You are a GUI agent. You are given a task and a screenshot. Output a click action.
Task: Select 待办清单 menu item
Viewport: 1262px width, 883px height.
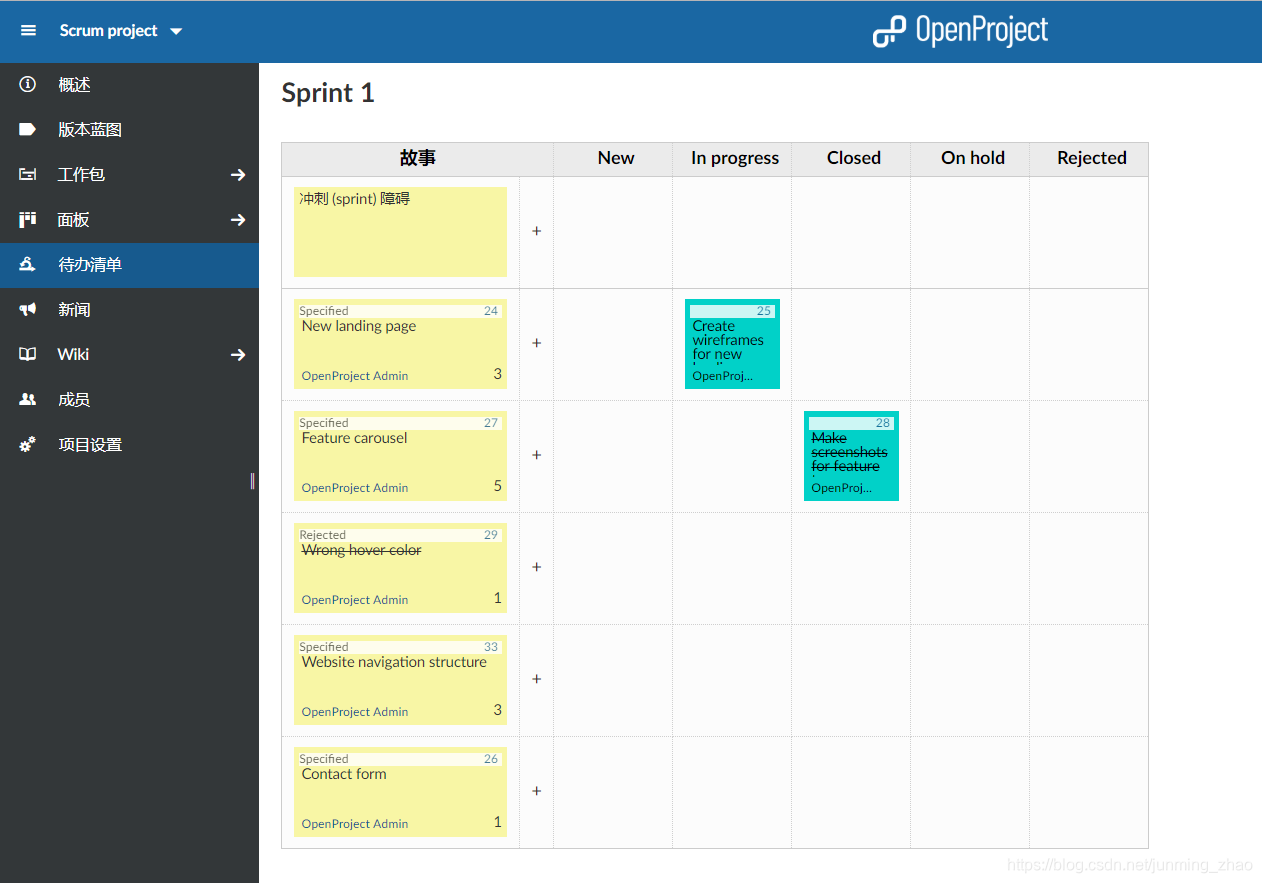pyautogui.click(x=129, y=265)
